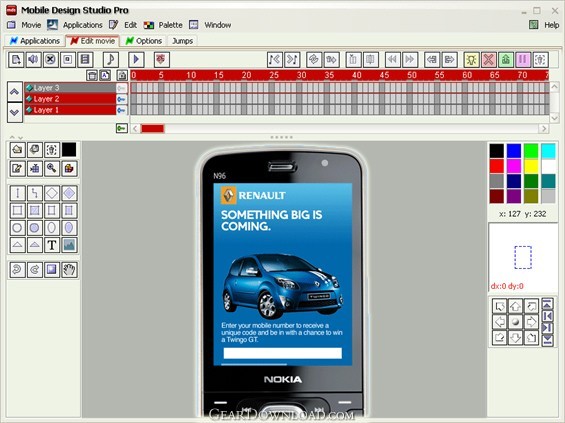Image resolution: width=565 pixels, height=423 pixels.
Task: Click the green toolbar icon
Action: click(506, 59)
